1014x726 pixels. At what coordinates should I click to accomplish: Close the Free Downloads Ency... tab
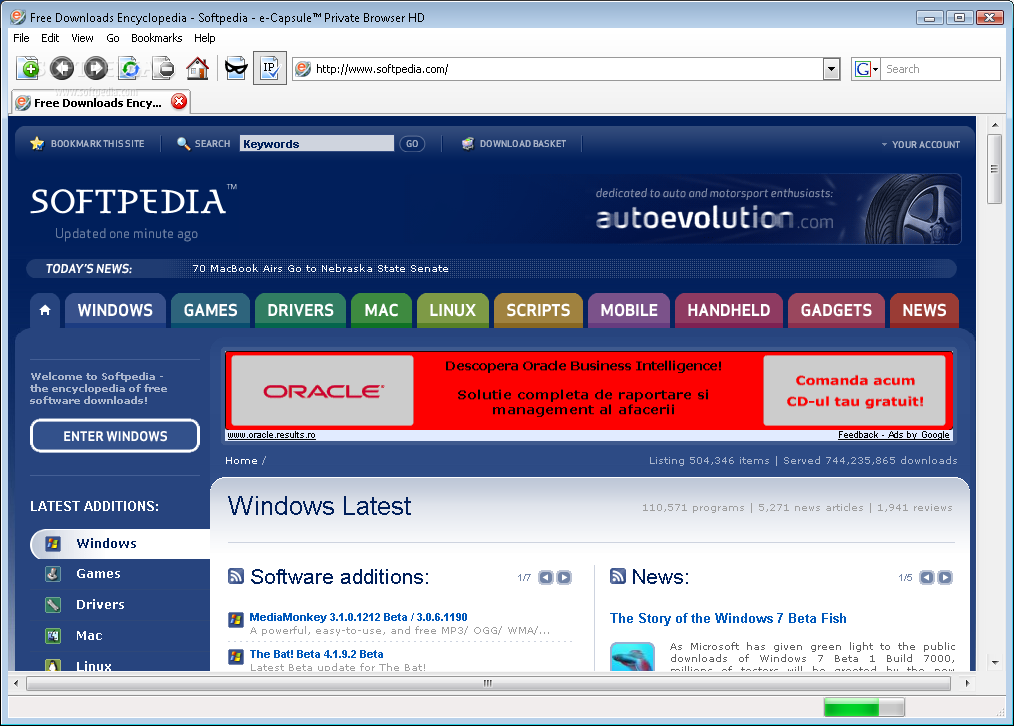179,101
